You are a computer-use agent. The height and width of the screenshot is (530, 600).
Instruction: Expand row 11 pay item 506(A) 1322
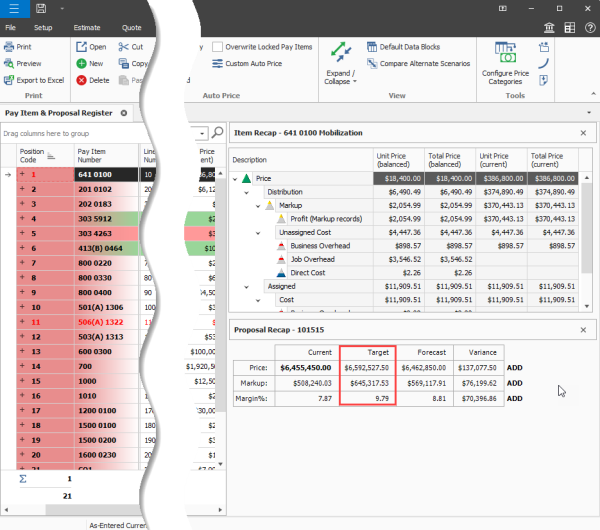coord(22,321)
